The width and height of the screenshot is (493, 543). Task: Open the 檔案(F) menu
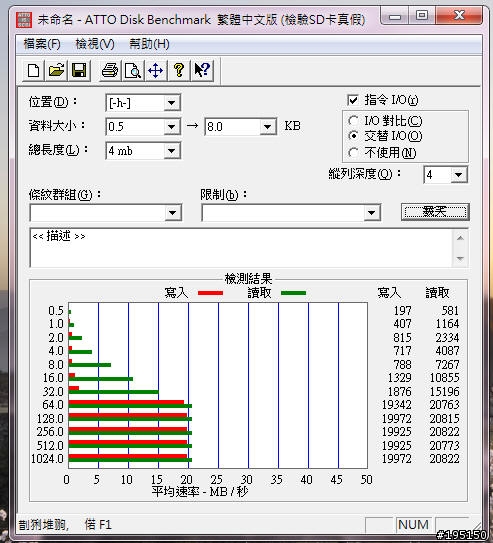coord(42,44)
